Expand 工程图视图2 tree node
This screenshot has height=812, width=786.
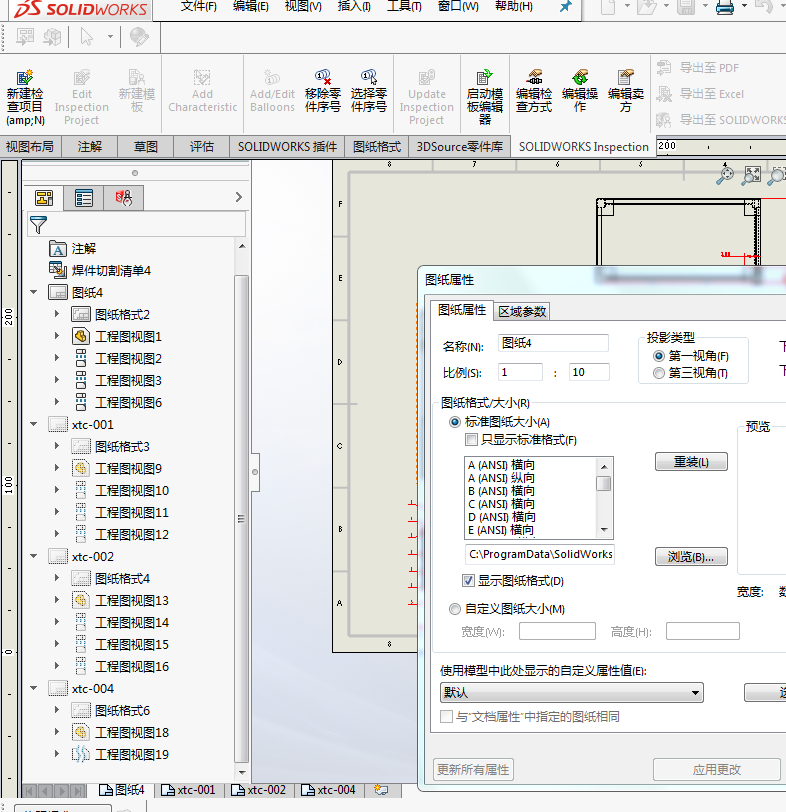point(57,358)
